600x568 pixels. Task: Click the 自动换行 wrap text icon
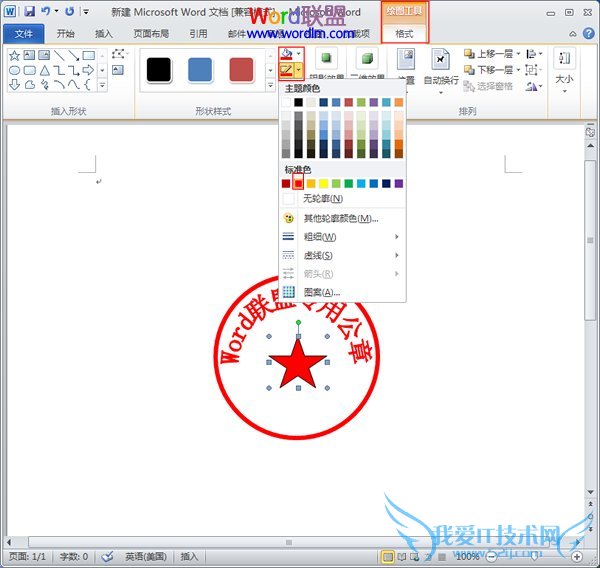coord(441,59)
